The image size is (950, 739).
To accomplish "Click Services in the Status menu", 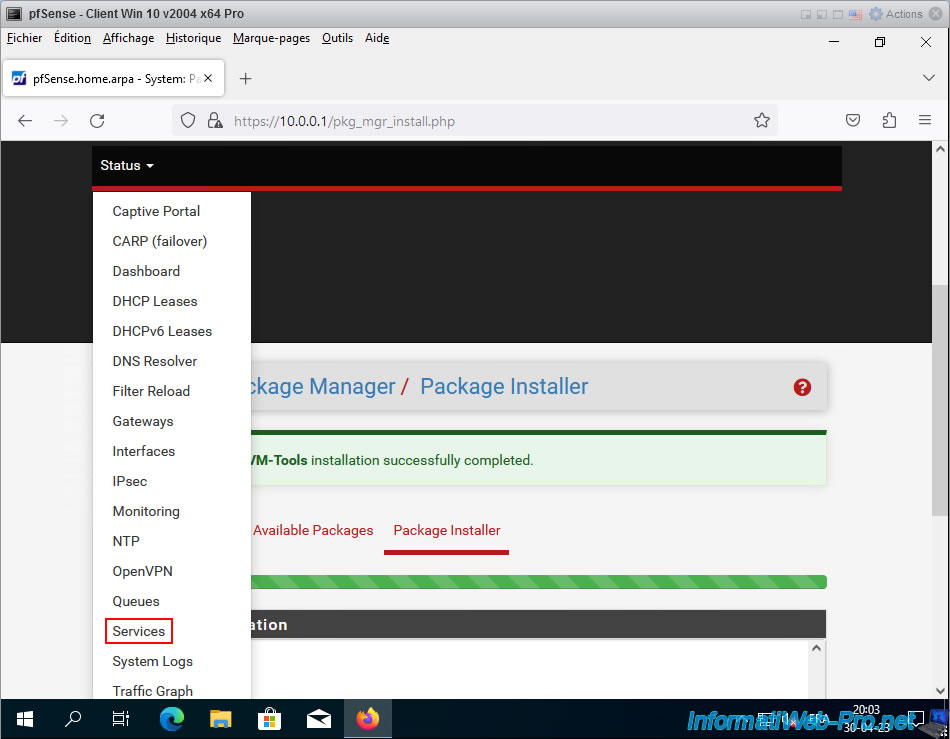I will 139,631.
